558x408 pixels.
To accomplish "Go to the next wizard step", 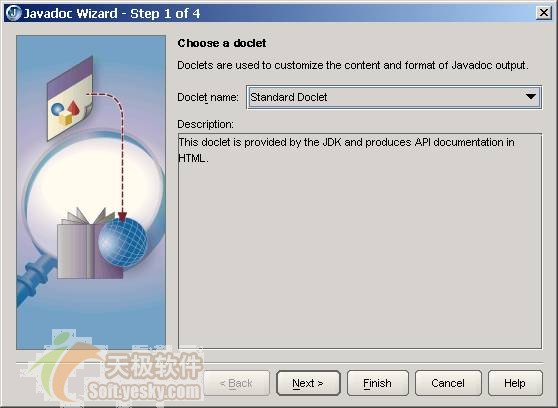I will (308, 383).
